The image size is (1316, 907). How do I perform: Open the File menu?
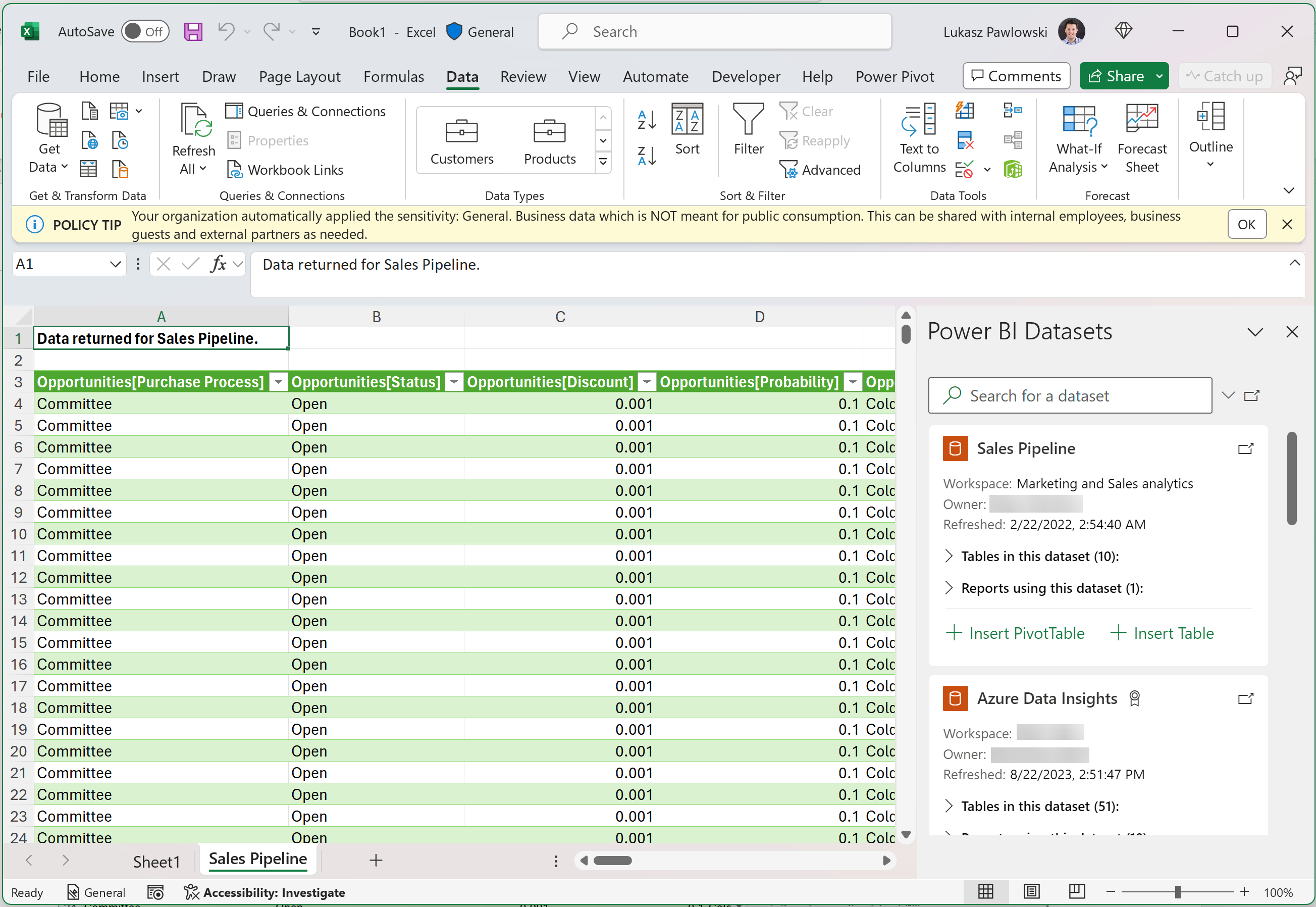click(x=39, y=77)
